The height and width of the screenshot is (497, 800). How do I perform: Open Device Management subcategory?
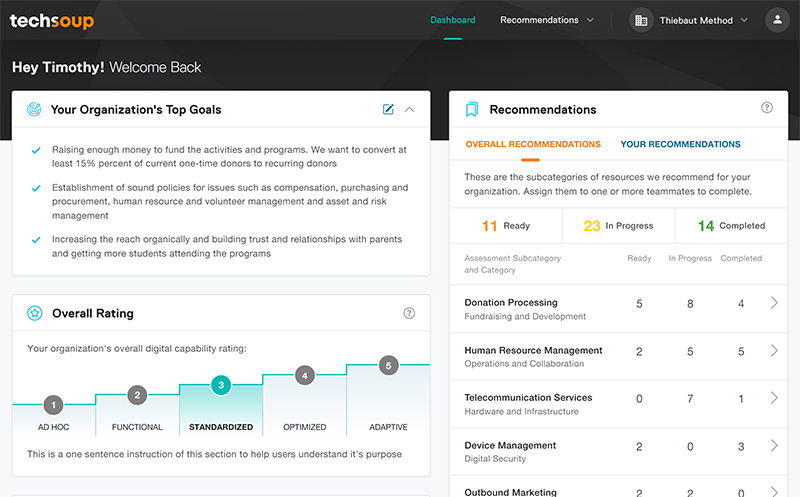coord(510,445)
